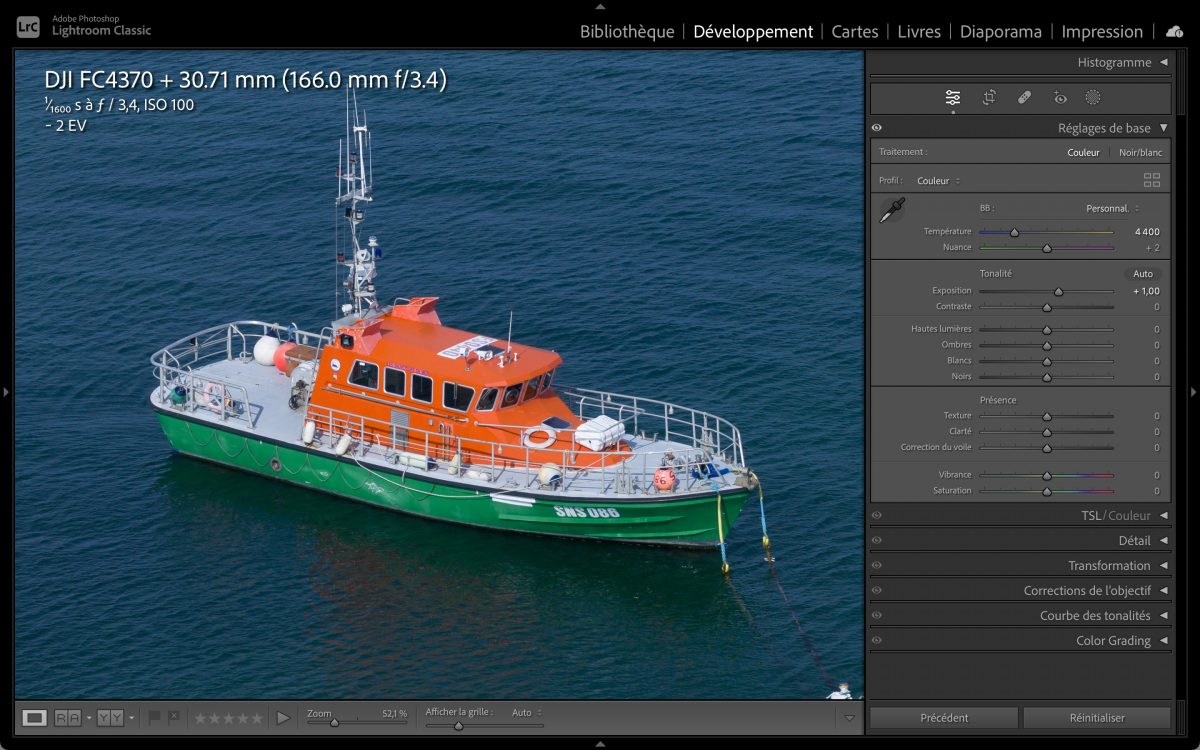This screenshot has height=750, width=1200.
Task: Open the profile browser grid icon
Action: pyautogui.click(x=1152, y=181)
